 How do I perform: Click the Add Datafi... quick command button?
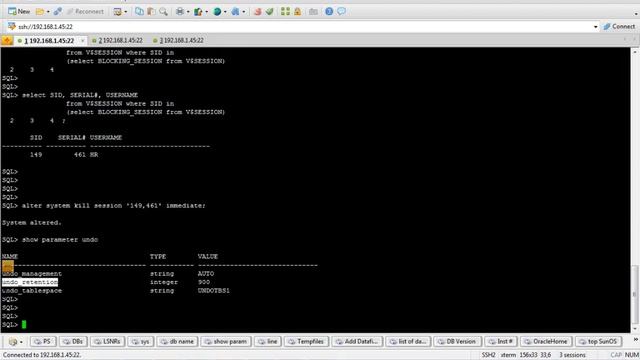click(357, 341)
